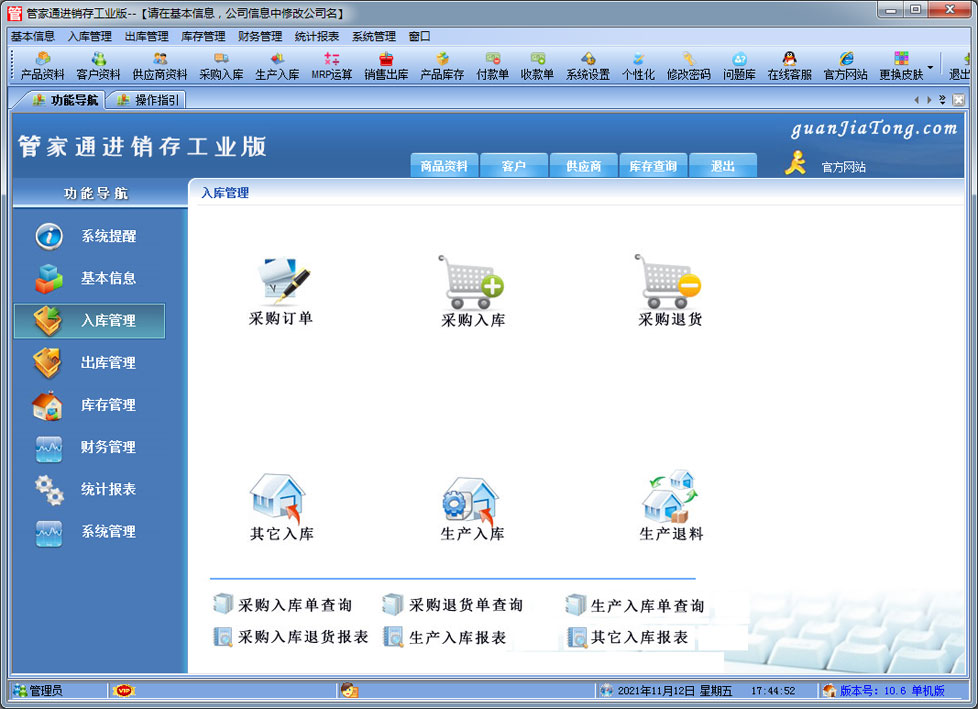Screen dimensions: 978x709
Task: Click the 商品资料 banner button
Action: 444,166
